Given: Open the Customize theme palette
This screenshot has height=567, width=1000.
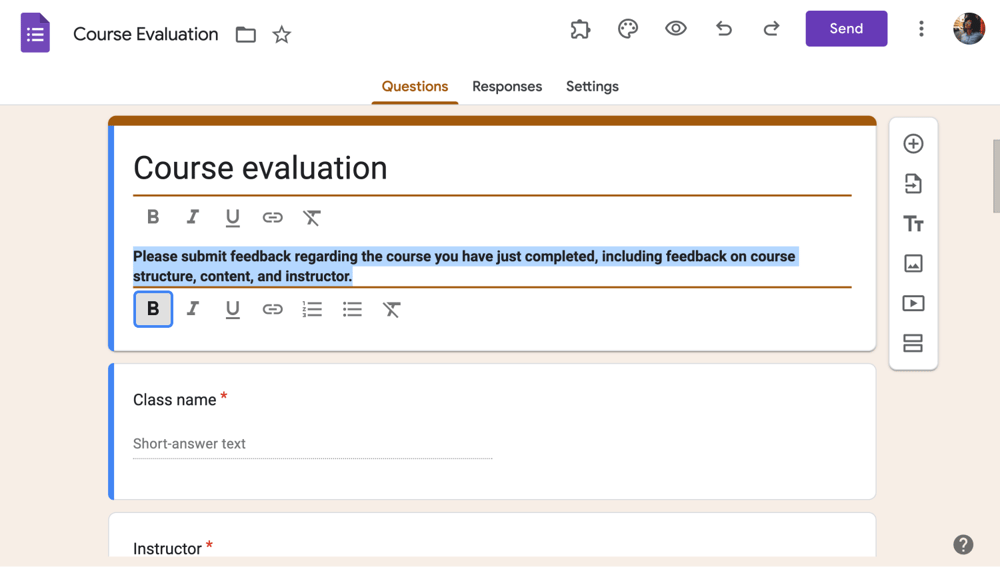Looking at the screenshot, I should point(628,29).
